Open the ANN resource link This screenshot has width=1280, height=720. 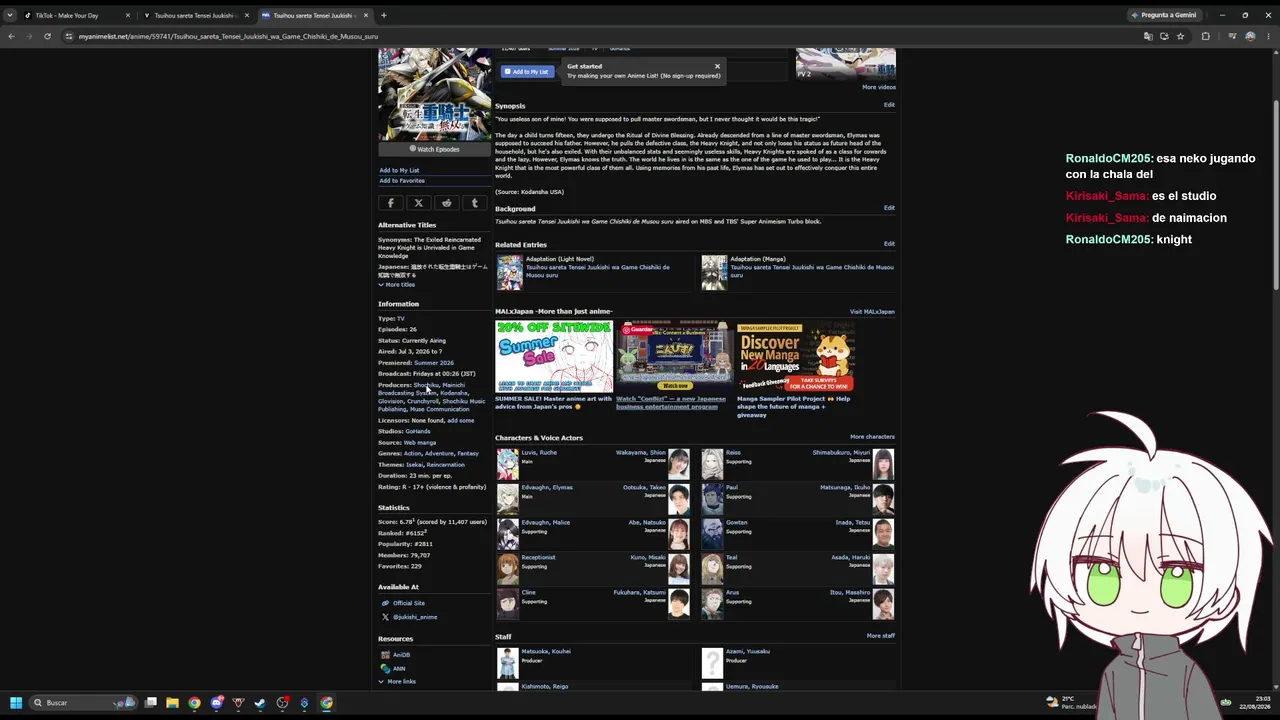tap(399, 668)
